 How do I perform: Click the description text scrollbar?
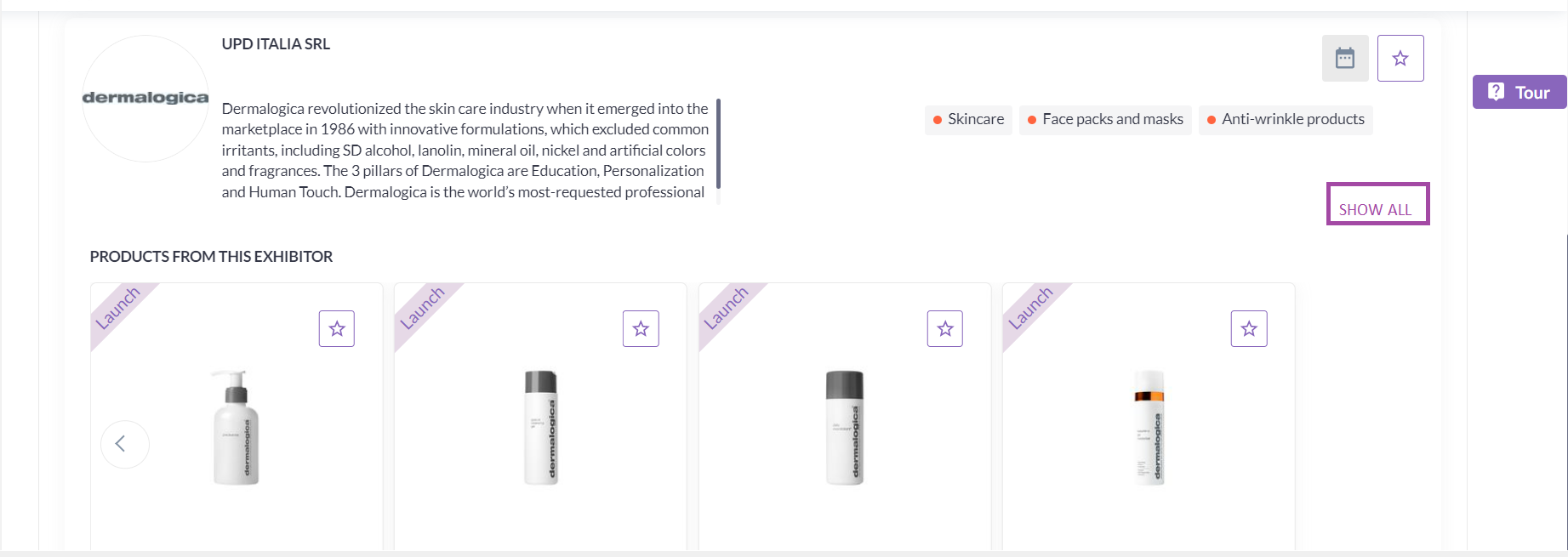pyautogui.click(x=718, y=145)
